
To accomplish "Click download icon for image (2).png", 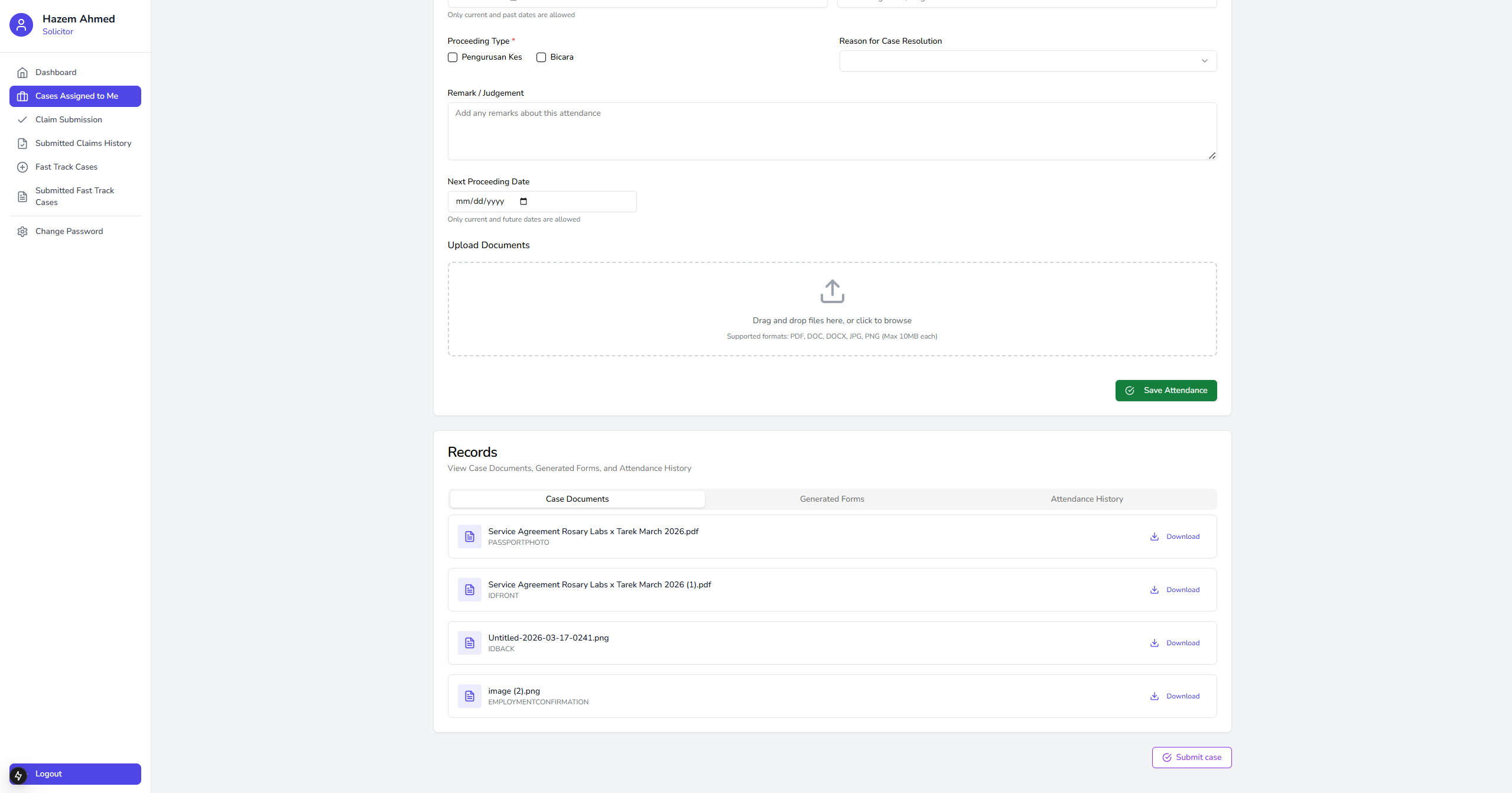I will (1154, 696).
